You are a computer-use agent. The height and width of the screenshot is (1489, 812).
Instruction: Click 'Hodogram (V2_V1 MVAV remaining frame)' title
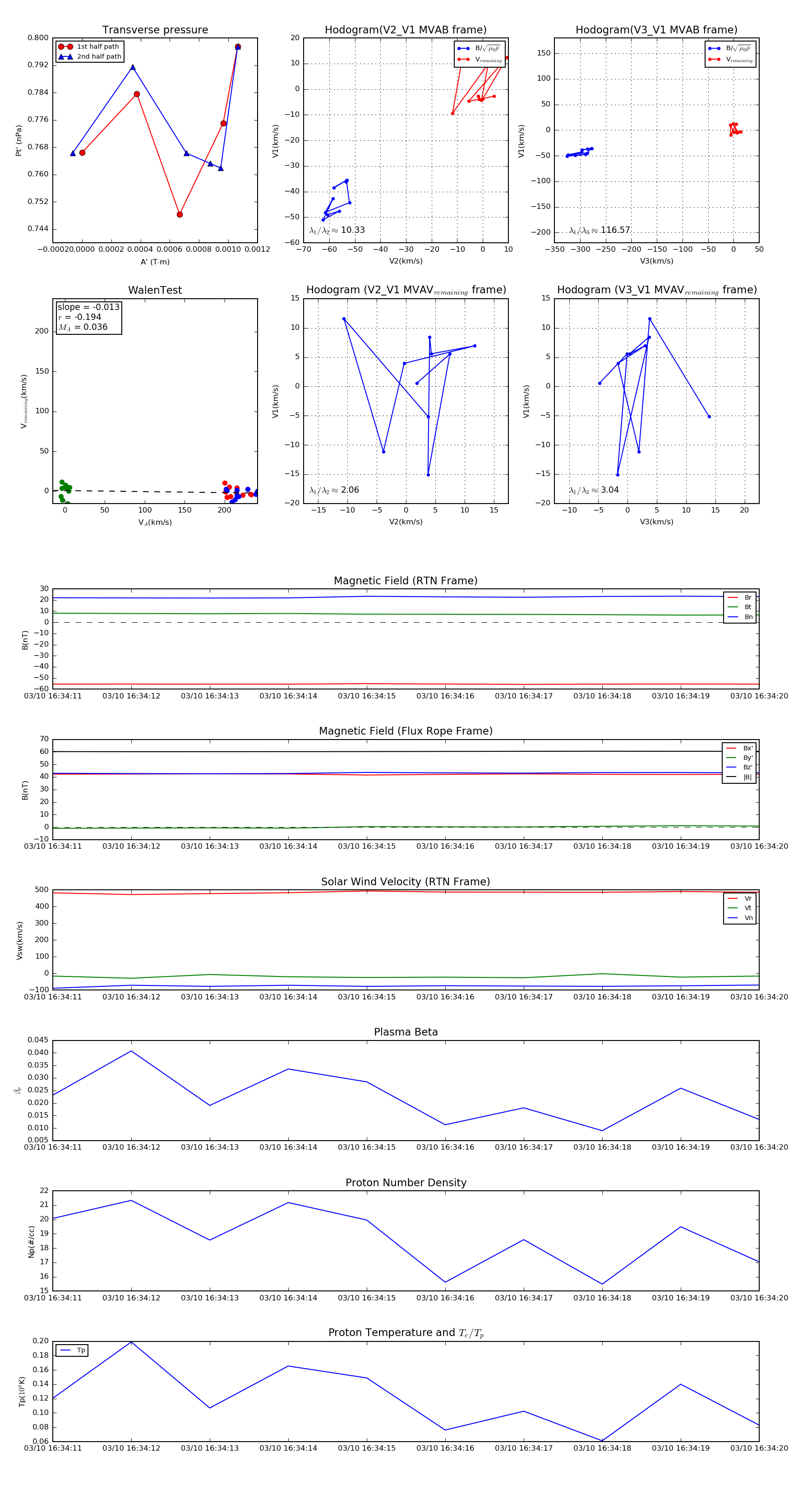pyautogui.click(x=406, y=290)
